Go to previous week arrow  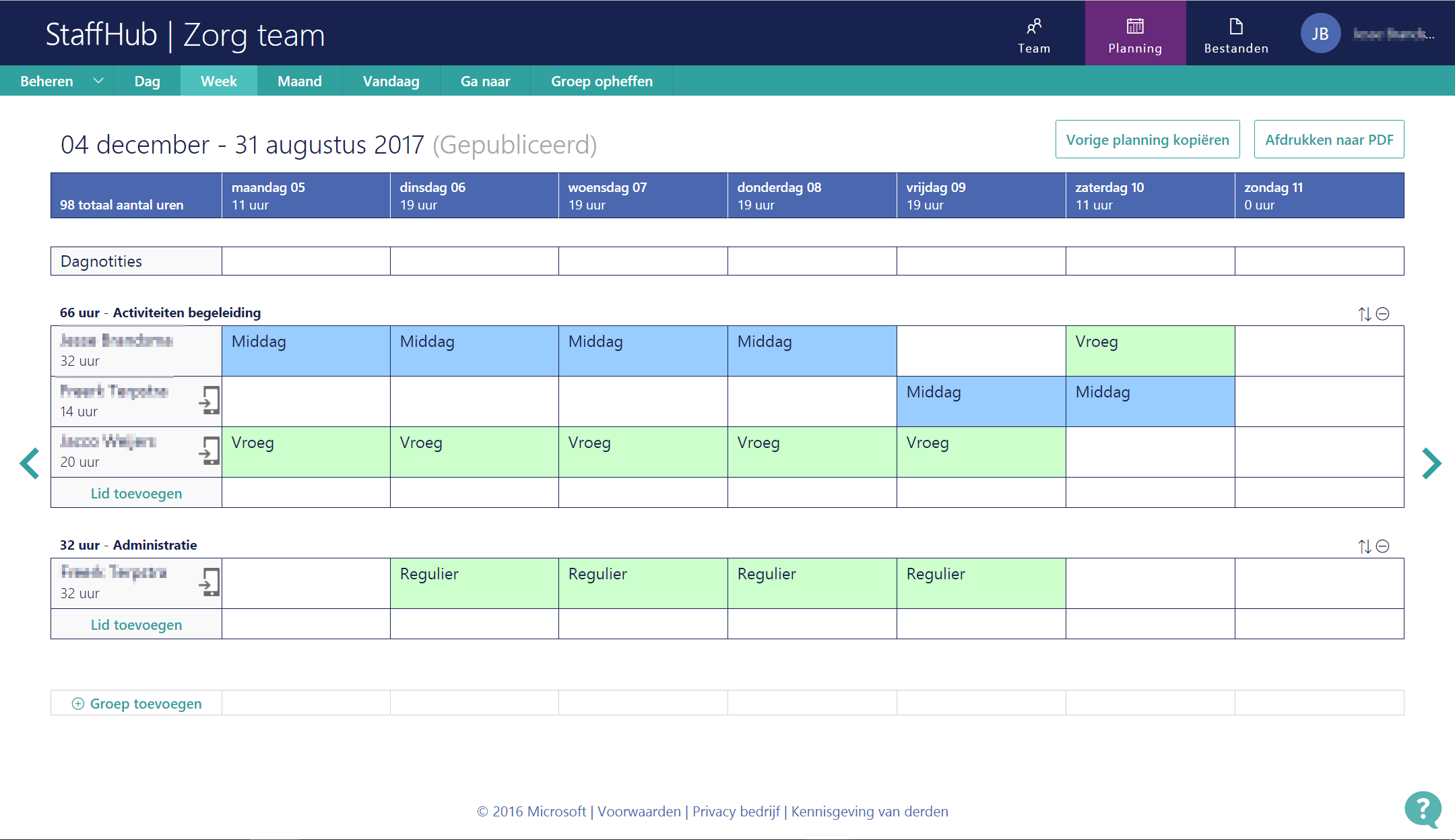pyautogui.click(x=30, y=463)
